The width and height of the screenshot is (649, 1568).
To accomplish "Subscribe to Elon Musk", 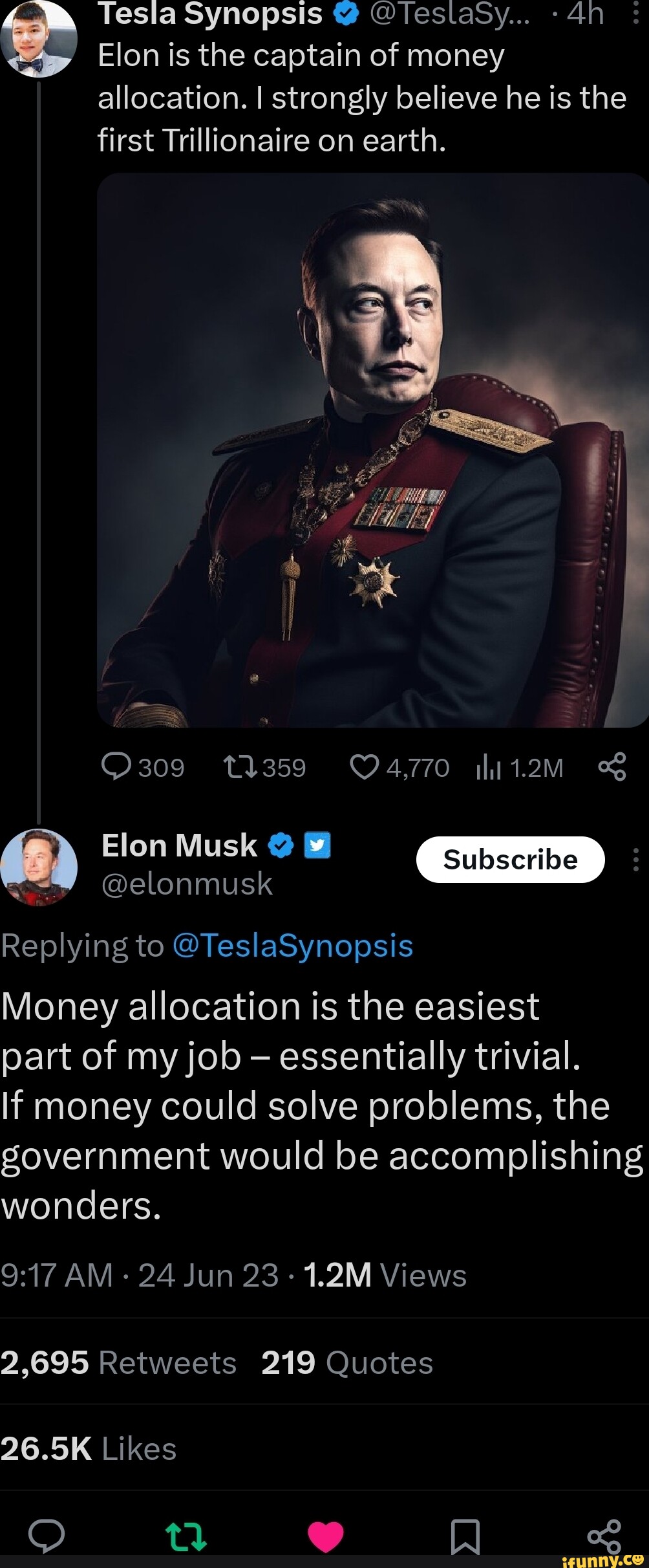I will click(x=511, y=860).
